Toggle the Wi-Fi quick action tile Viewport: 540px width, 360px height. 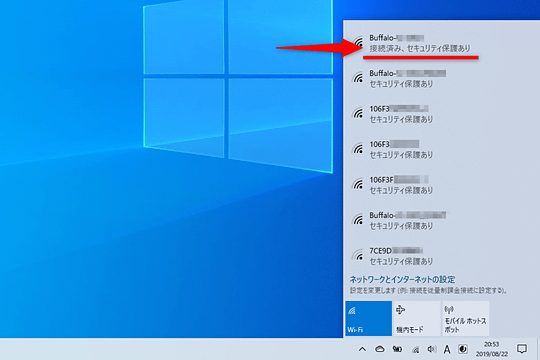pyautogui.click(x=368, y=318)
